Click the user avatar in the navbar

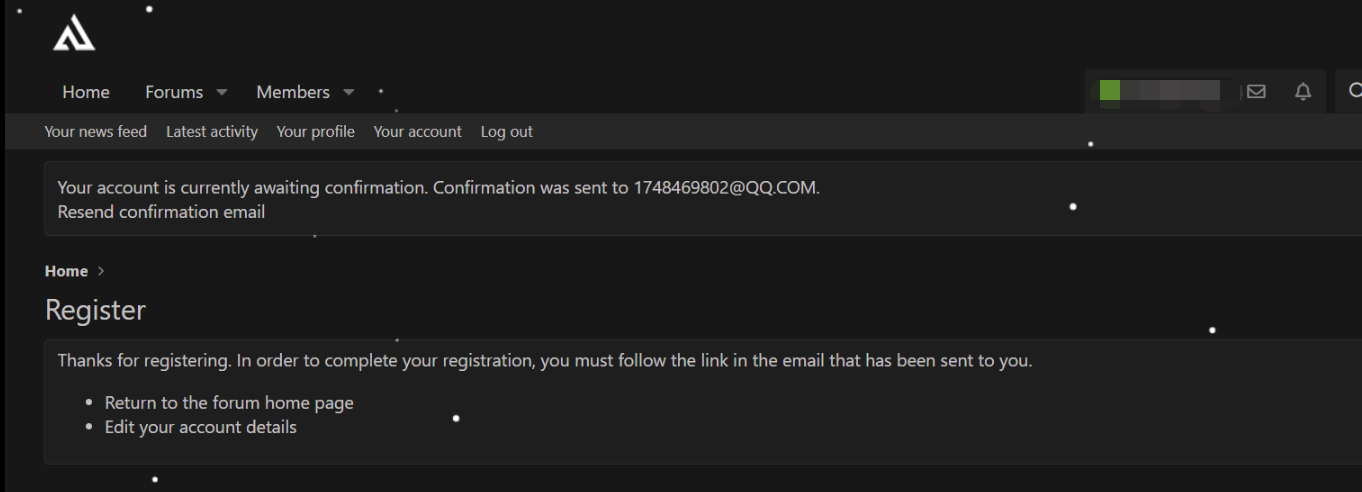(x=1110, y=91)
